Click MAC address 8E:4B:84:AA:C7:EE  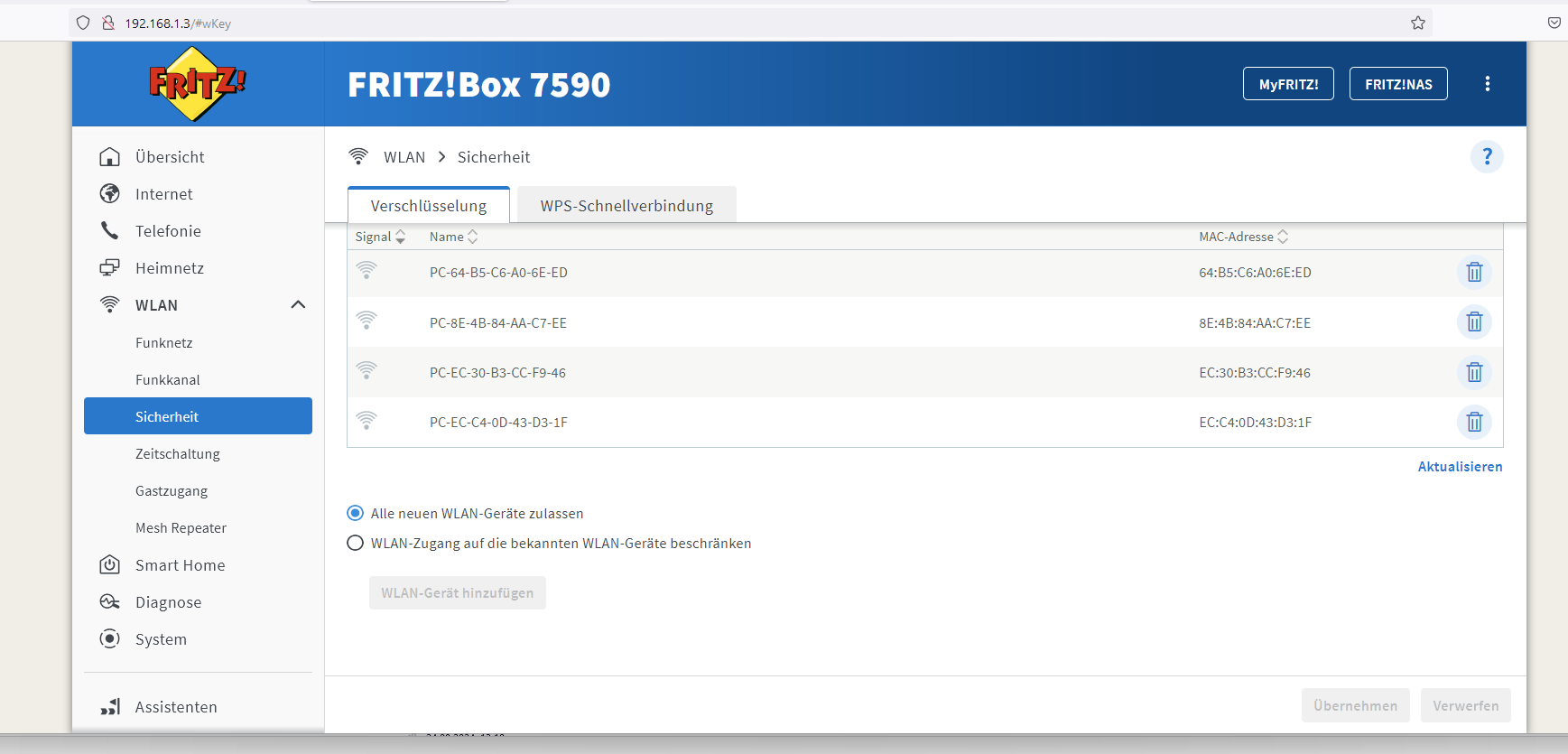click(x=1255, y=322)
